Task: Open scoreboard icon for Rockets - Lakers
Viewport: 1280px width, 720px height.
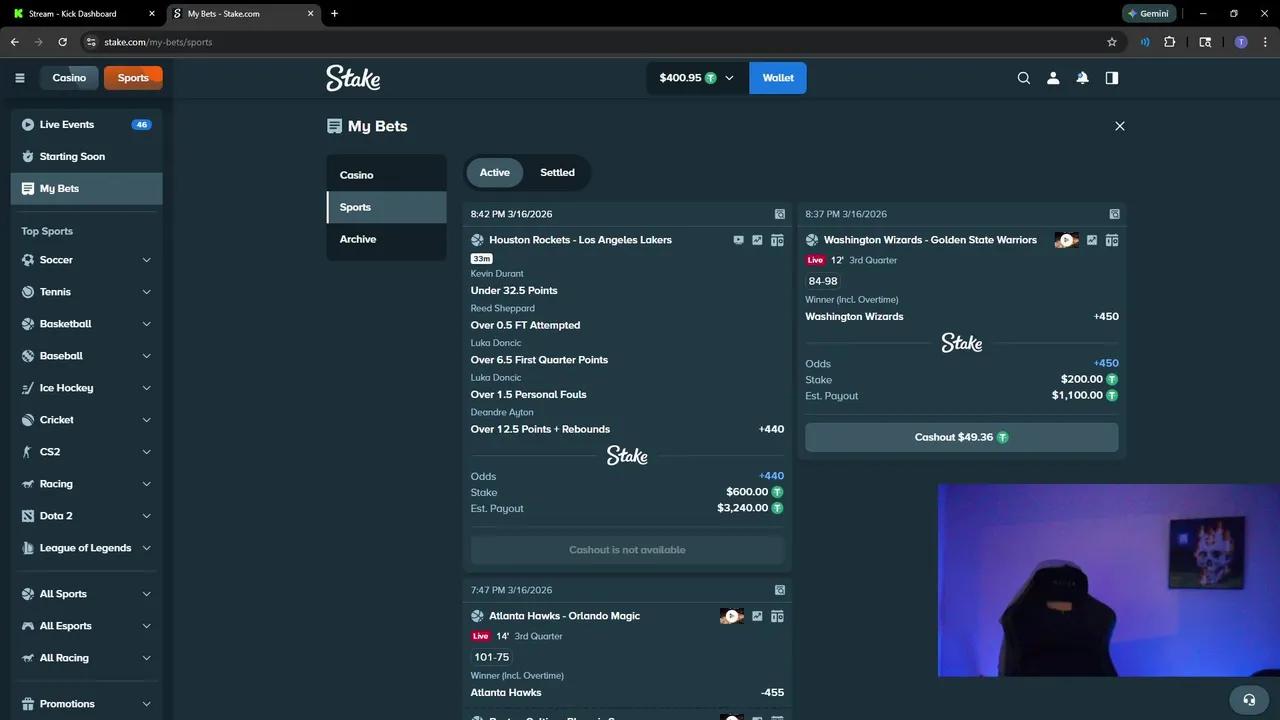Action: click(777, 240)
